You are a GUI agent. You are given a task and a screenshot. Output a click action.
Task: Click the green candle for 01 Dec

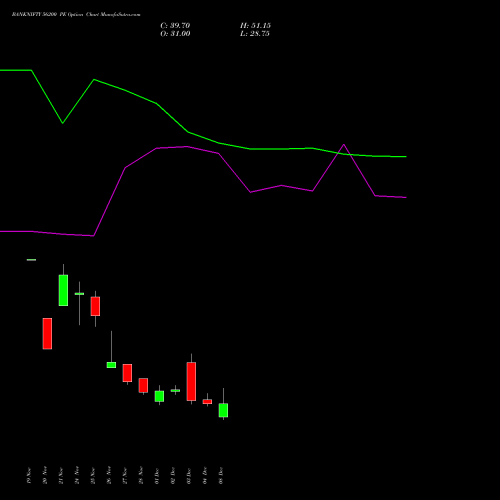[159, 396]
